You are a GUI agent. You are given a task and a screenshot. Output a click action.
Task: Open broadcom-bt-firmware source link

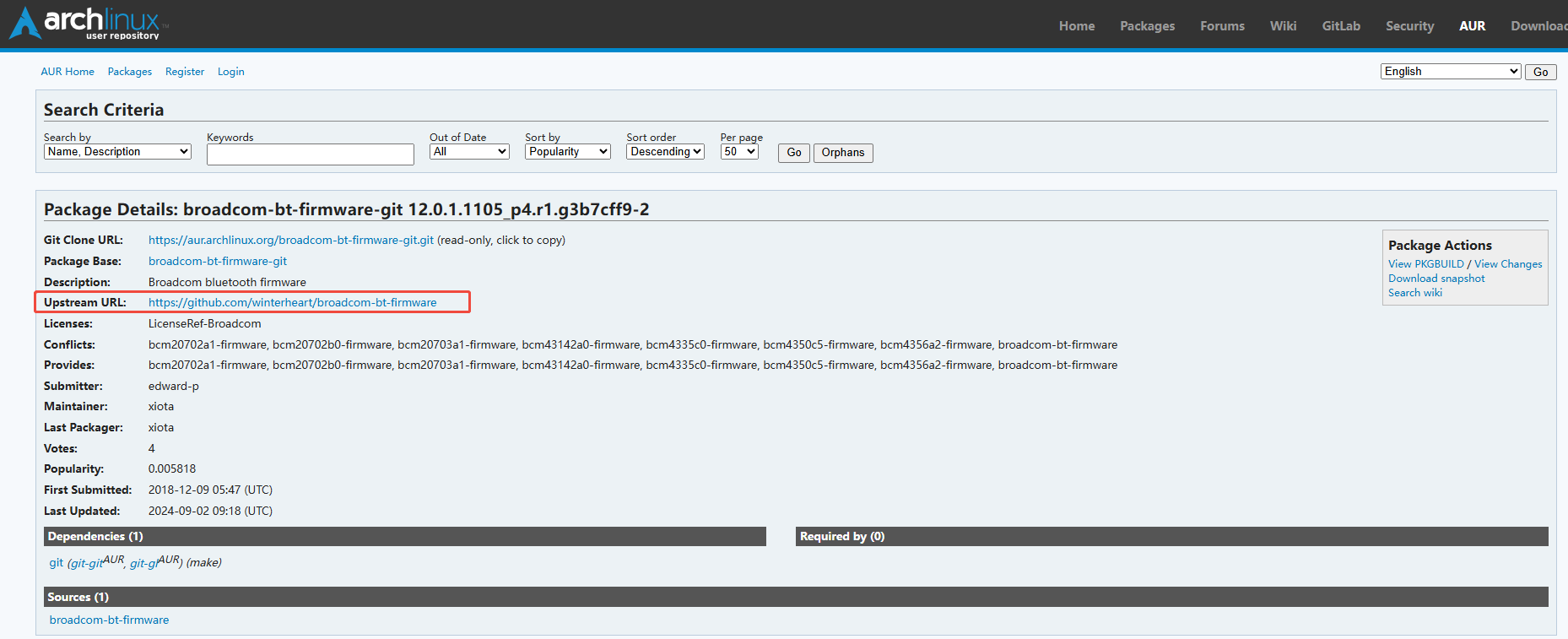(109, 620)
